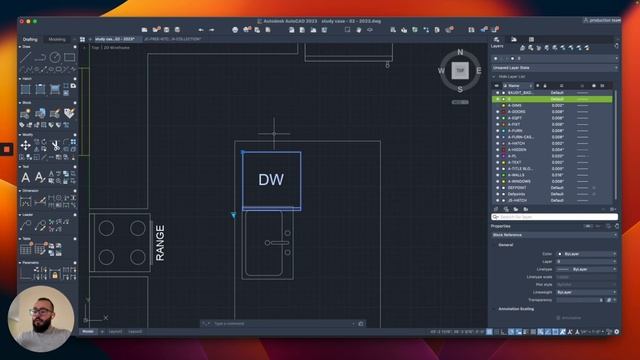
Task: Click the first icon in Layers toolbar
Action: (x=522, y=48)
